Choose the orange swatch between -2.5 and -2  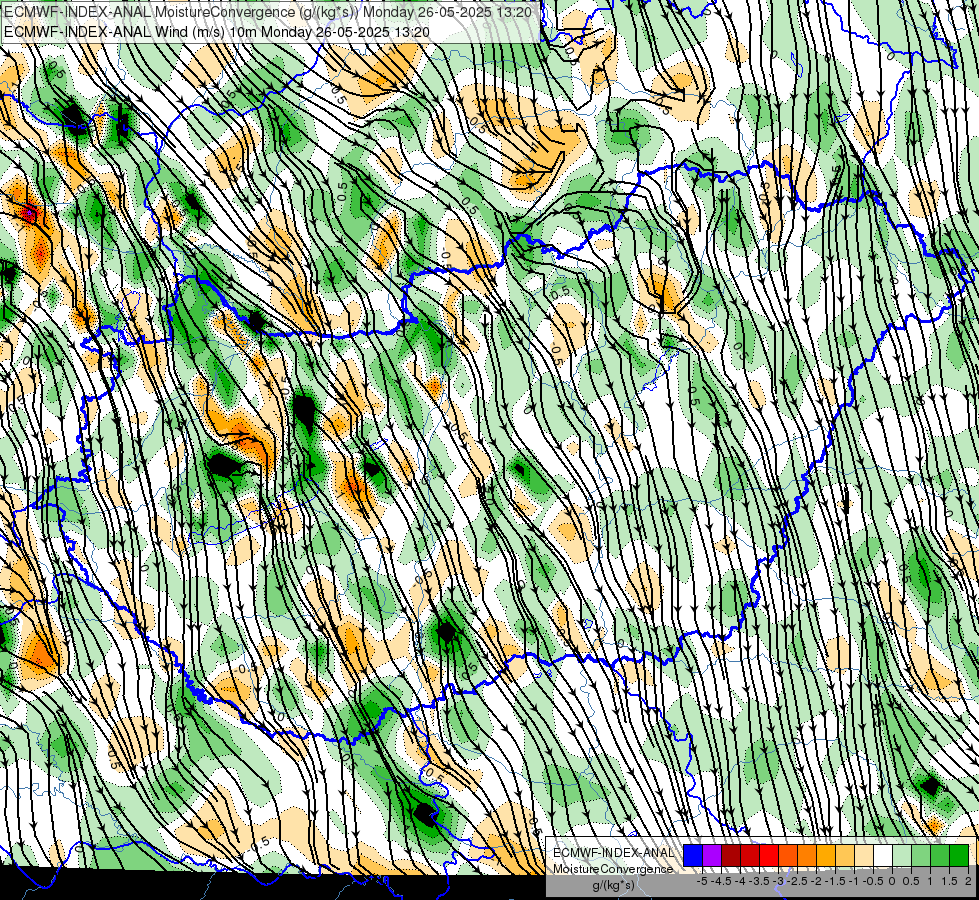point(807,856)
